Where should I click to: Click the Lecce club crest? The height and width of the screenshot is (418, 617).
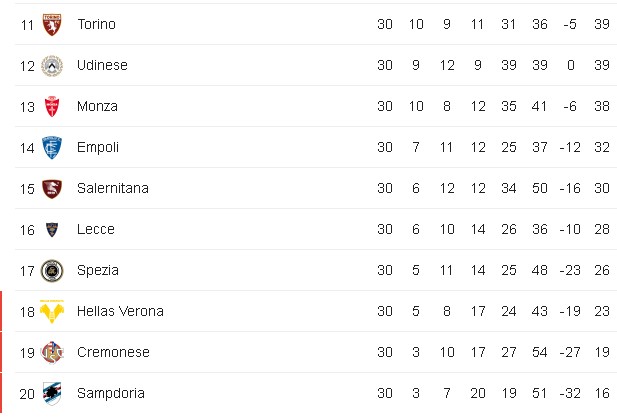[x=52, y=230]
